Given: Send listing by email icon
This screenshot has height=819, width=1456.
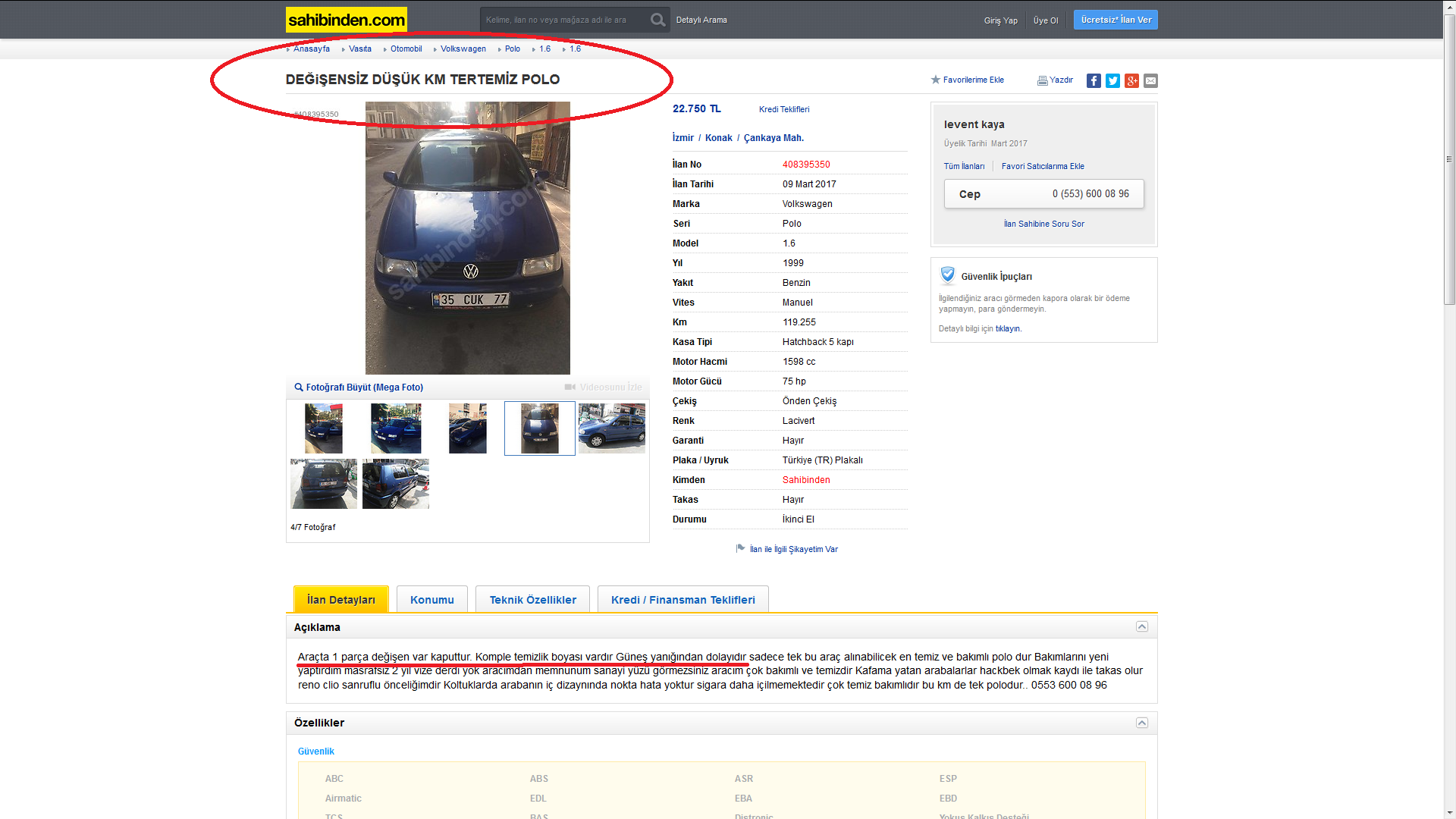Looking at the screenshot, I should tap(1150, 81).
